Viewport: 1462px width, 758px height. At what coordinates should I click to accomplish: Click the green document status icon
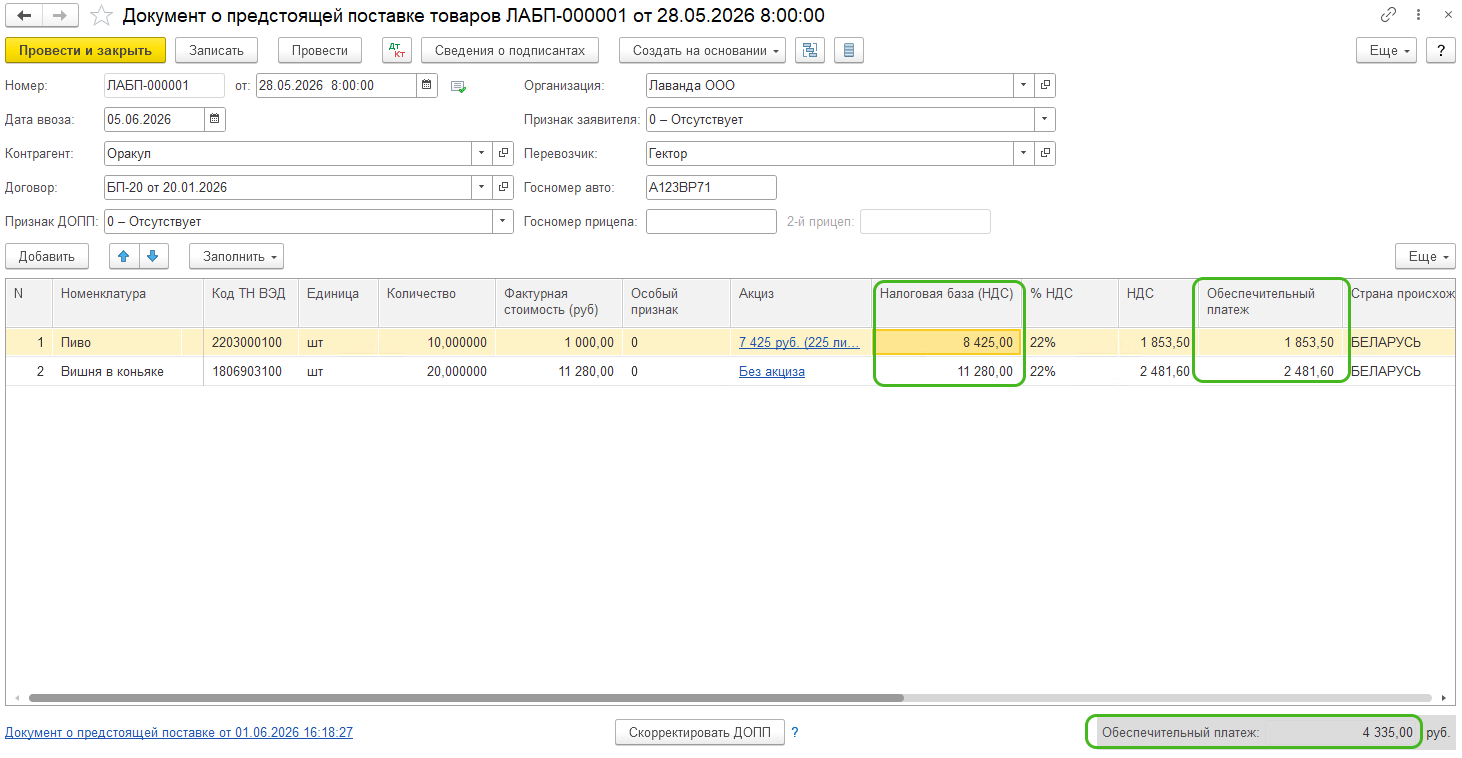[459, 87]
